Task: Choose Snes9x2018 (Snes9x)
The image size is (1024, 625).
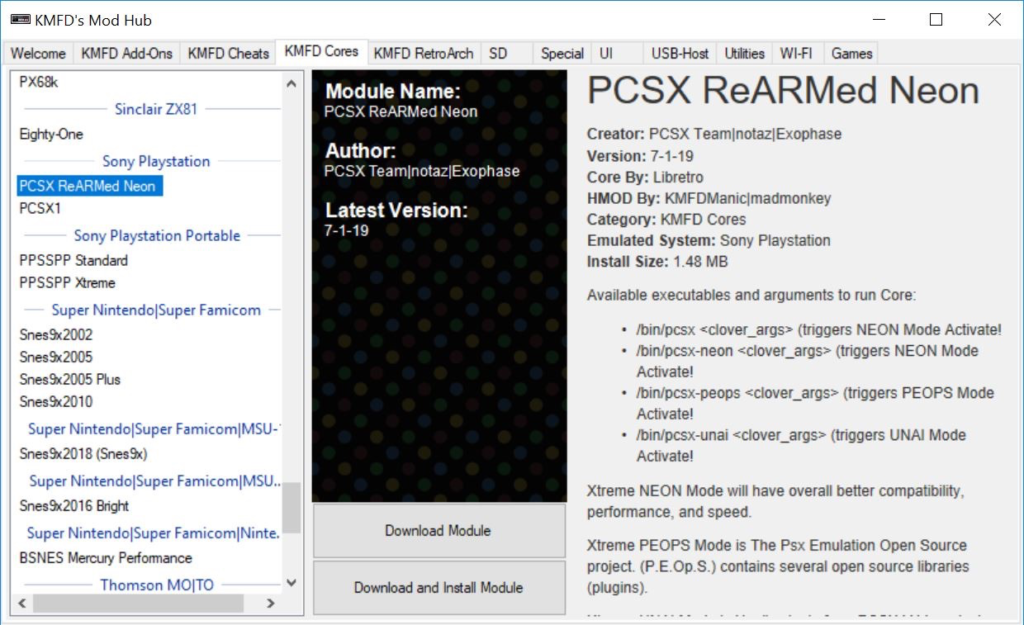Action: (83, 454)
